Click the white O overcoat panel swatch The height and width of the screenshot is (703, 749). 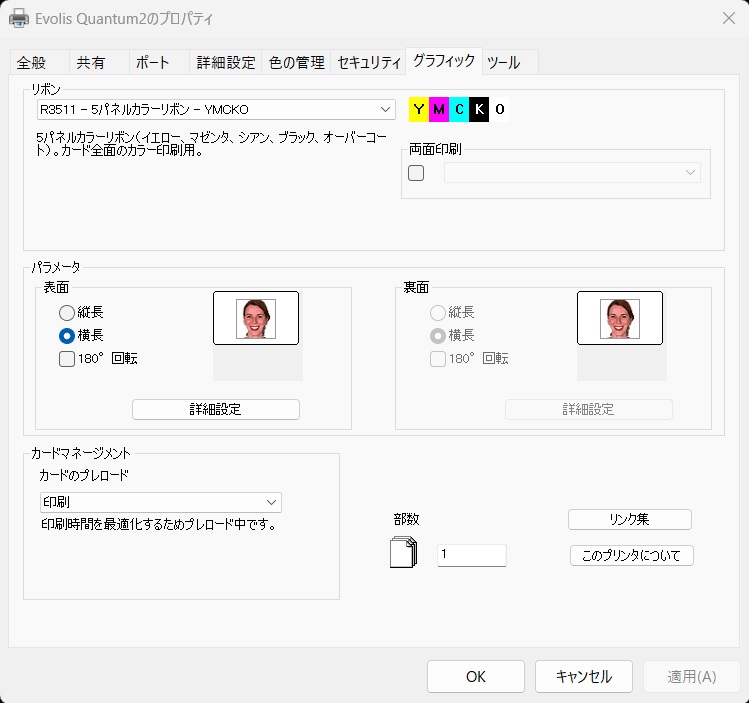point(499,109)
